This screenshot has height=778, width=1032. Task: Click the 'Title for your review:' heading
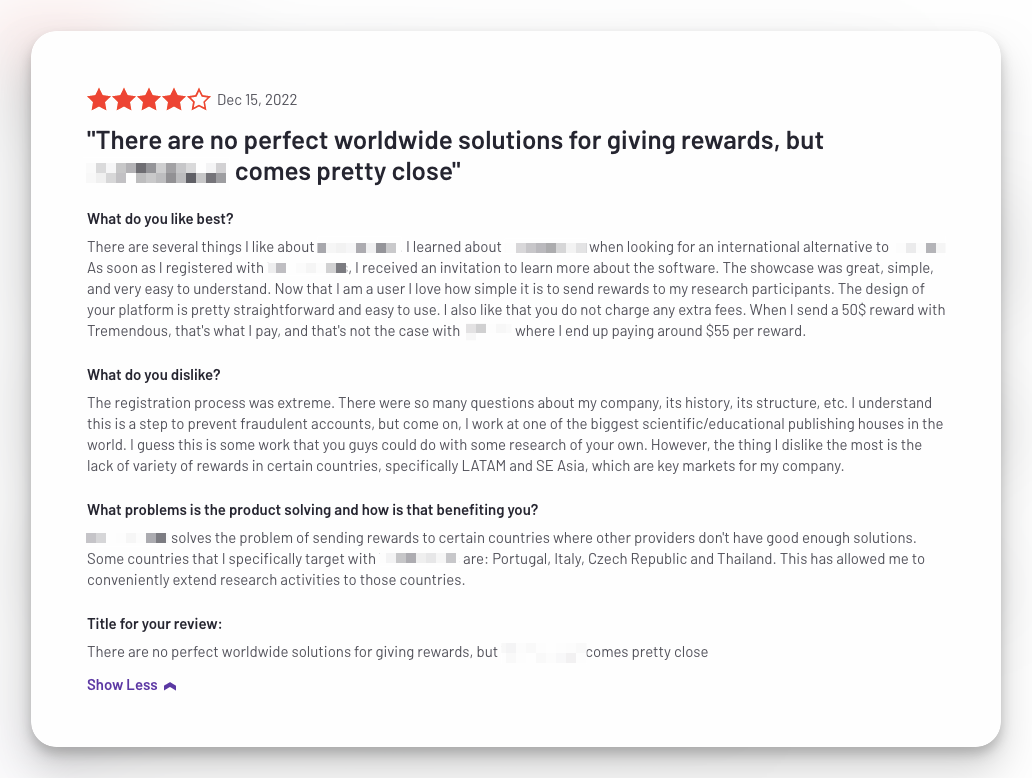coord(155,624)
